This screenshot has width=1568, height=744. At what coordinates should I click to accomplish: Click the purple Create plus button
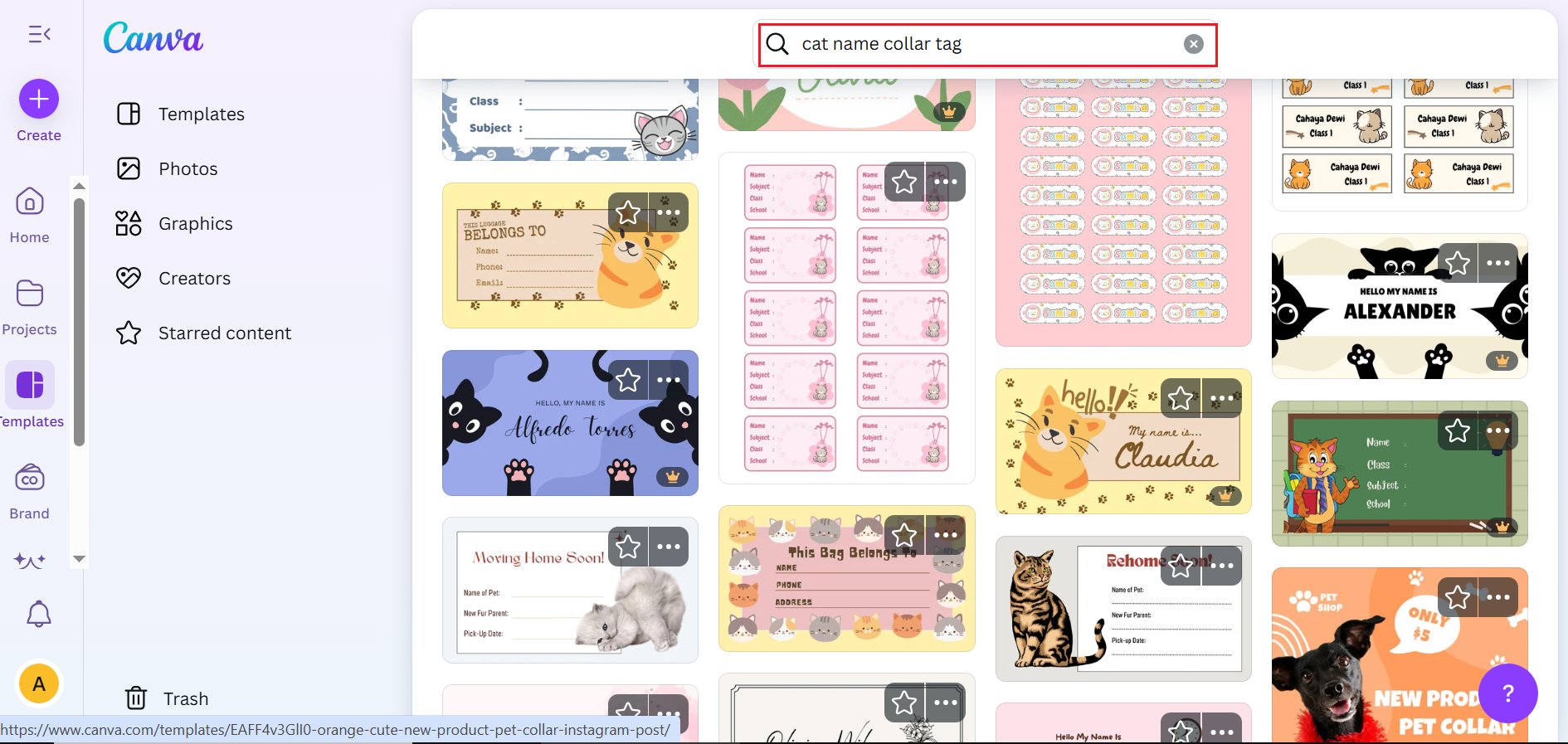[39, 100]
